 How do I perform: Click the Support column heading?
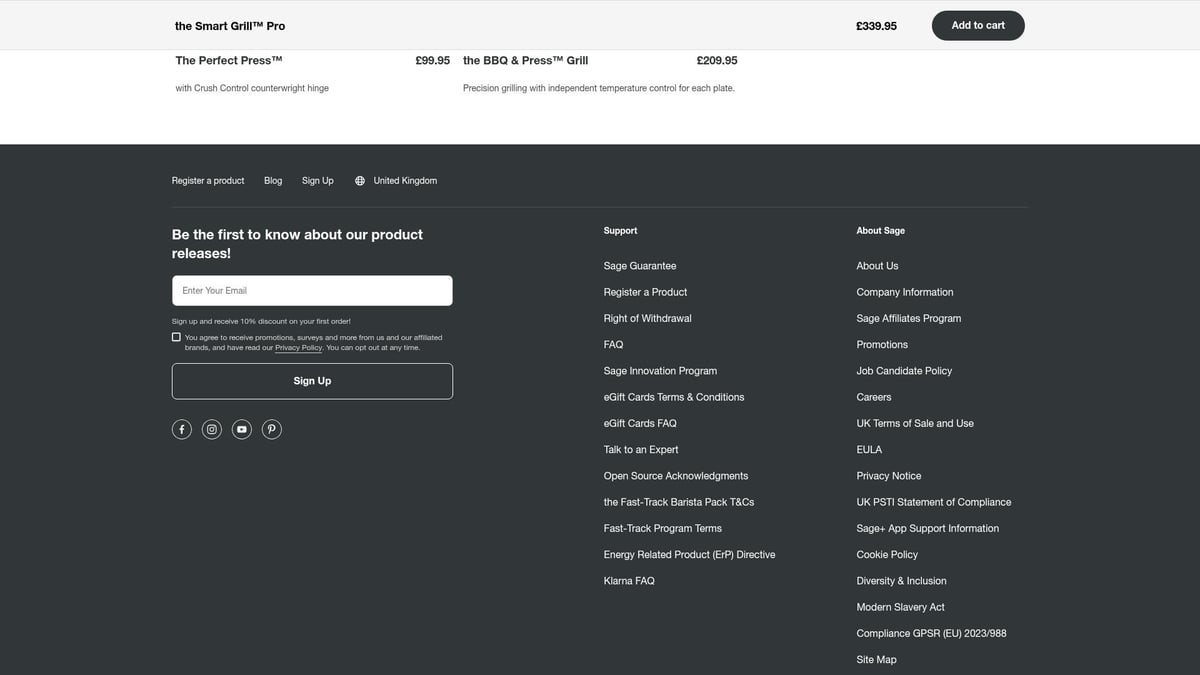[x=620, y=231]
